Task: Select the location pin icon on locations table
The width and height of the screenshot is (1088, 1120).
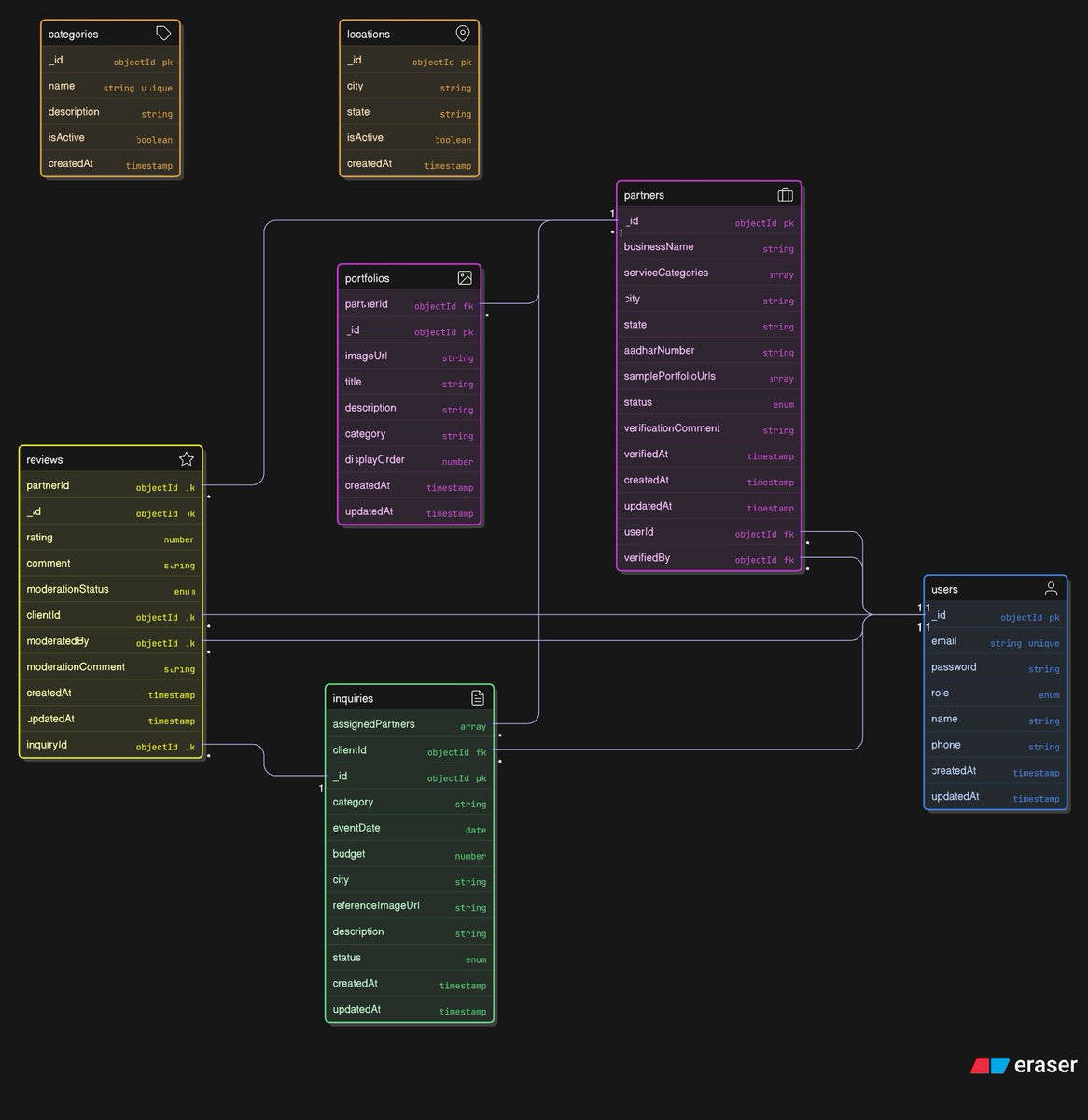Action: (463, 32)
